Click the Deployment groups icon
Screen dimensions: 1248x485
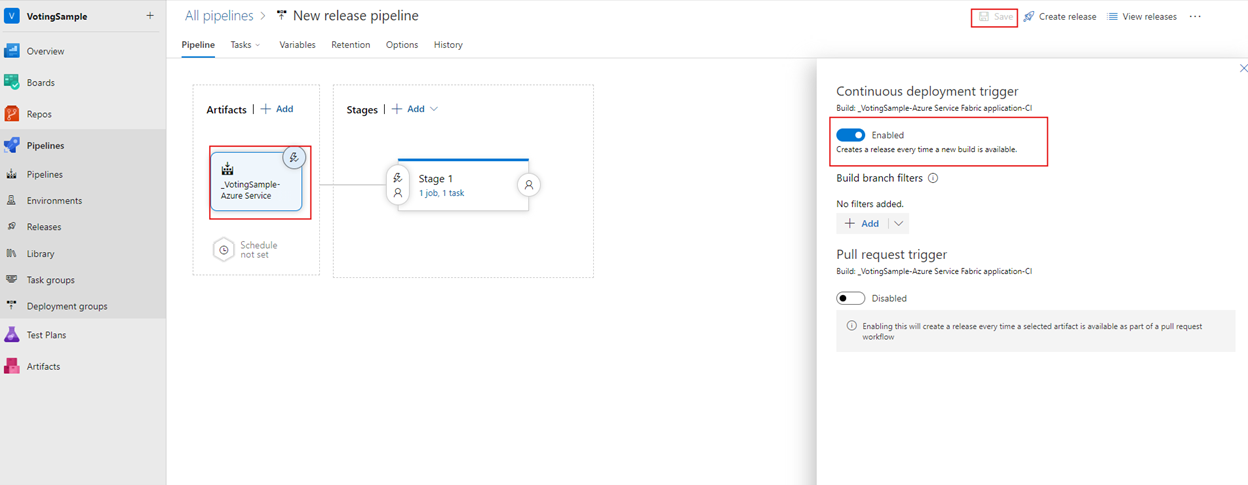coord(12,306)
